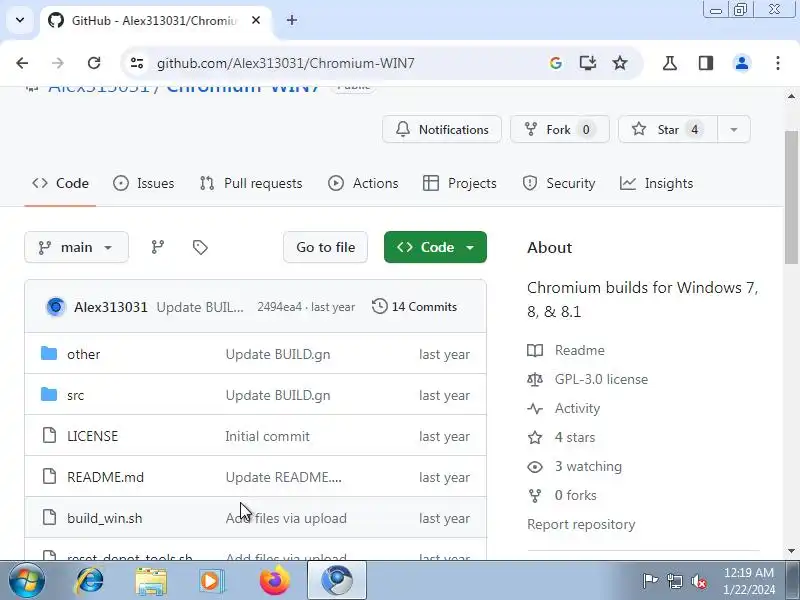Click the Go to file button
The width and height of the screenshot is (800, 600).
click(x=326, y=247)
